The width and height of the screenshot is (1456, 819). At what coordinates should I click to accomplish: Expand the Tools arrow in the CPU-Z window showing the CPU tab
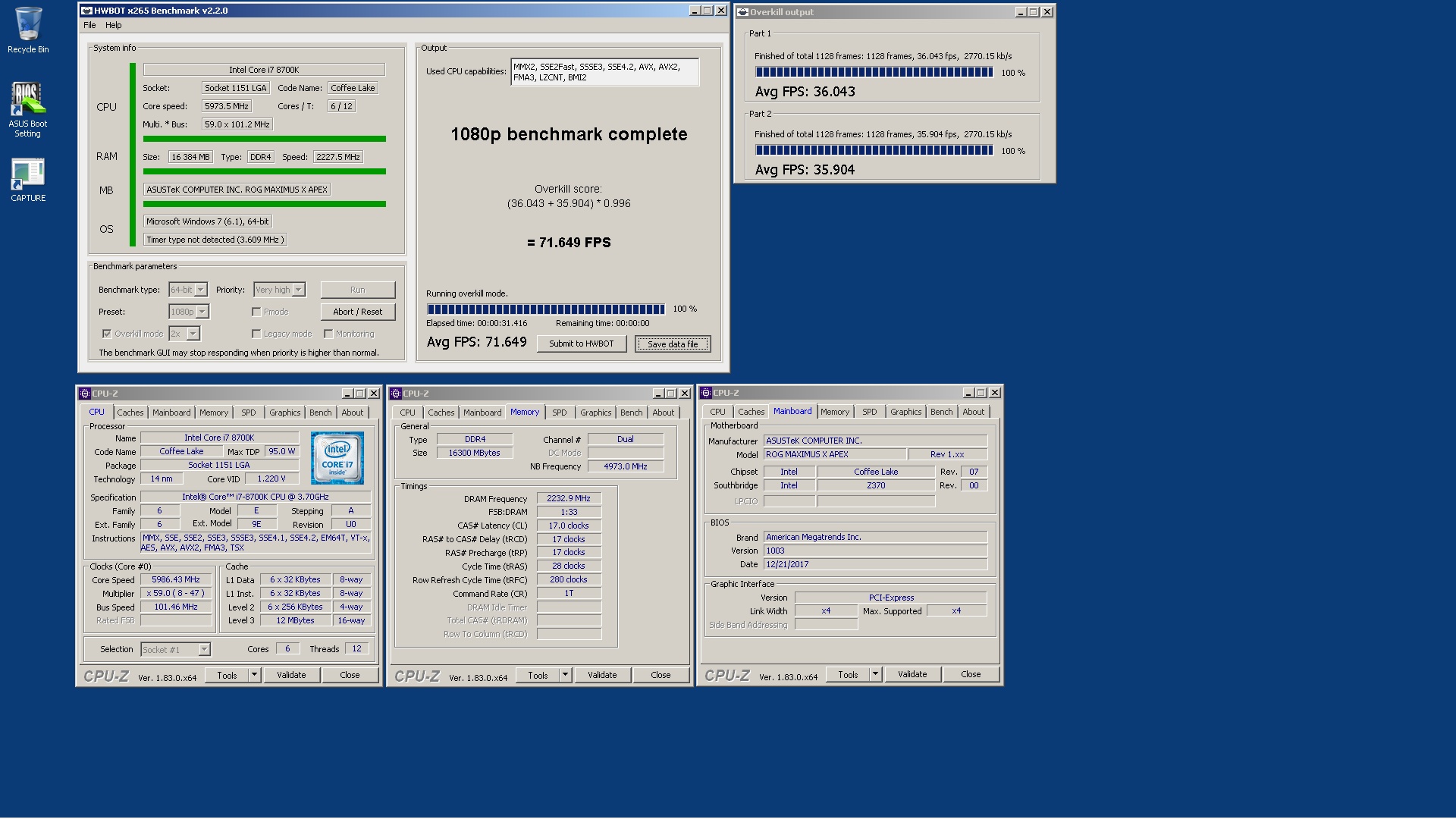255,675
